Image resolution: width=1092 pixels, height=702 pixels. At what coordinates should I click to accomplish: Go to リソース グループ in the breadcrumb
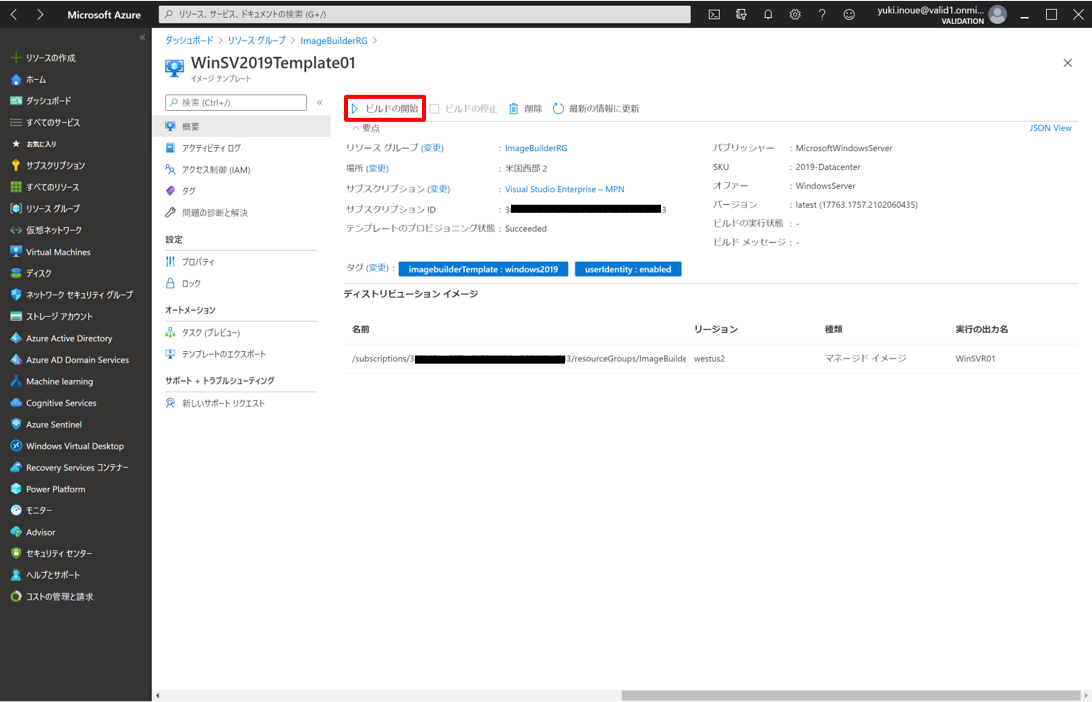click(256, 41)
